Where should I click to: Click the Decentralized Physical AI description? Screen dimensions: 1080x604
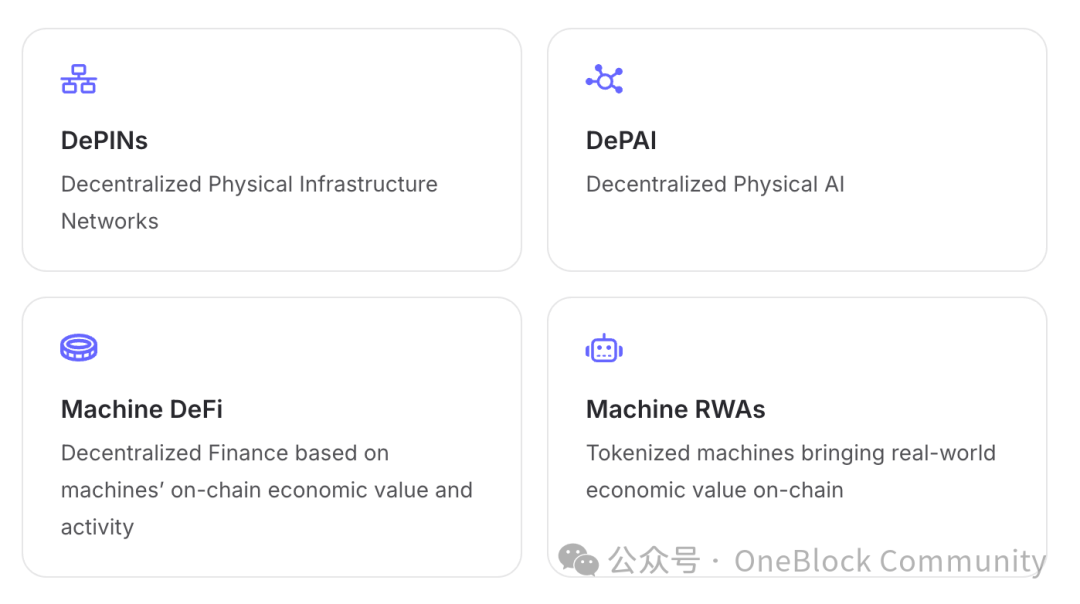click(715, 185)
